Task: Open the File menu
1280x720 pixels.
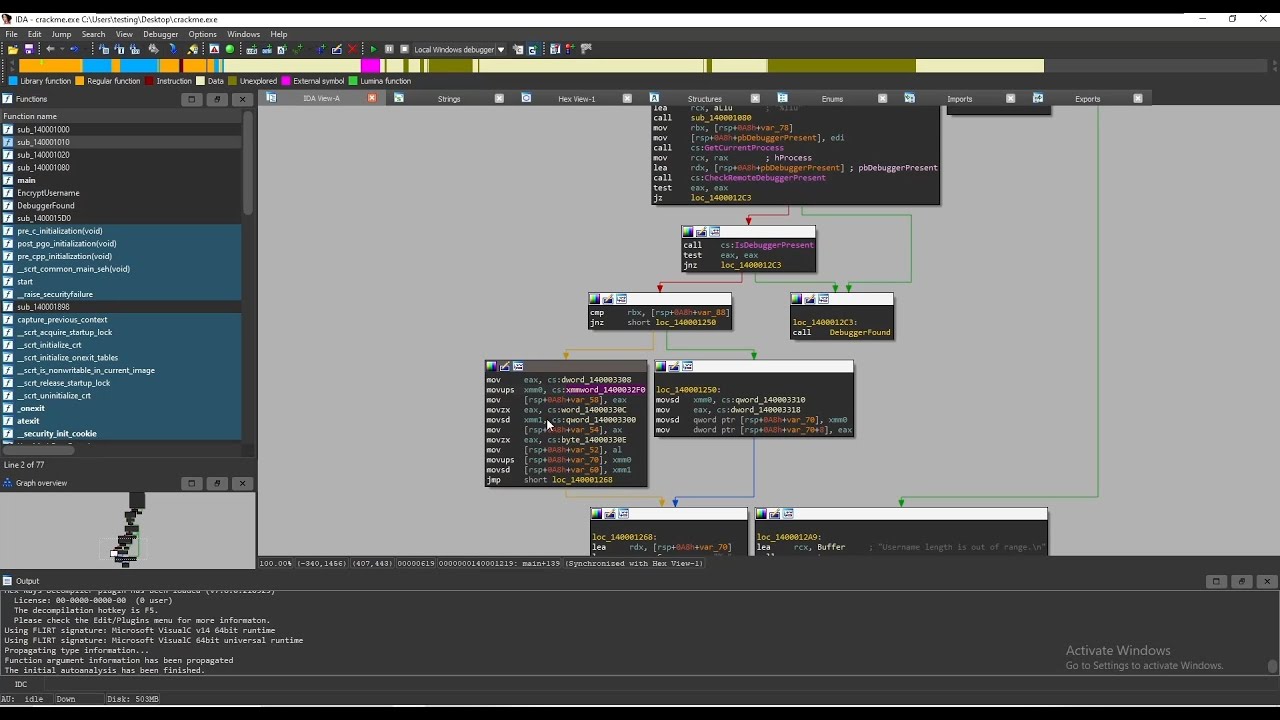Action: [11, 34]
